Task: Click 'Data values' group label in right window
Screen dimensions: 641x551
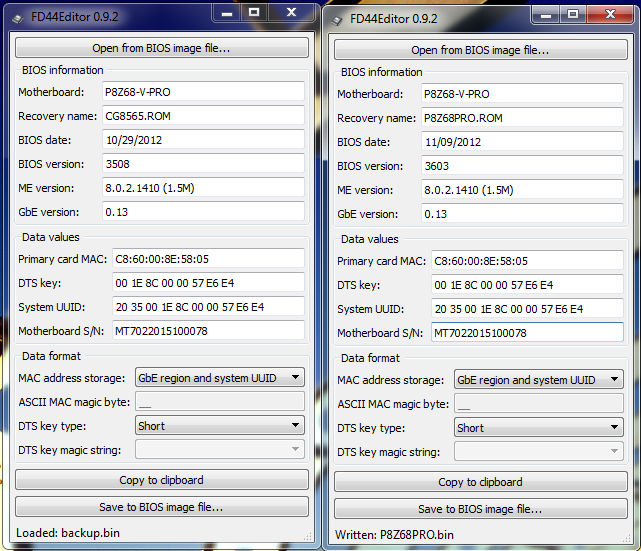Action: point(370,239)
